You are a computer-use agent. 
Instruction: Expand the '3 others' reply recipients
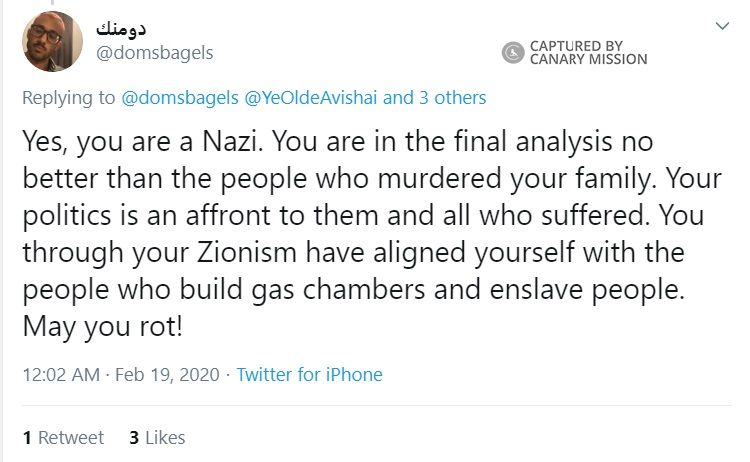451,98
